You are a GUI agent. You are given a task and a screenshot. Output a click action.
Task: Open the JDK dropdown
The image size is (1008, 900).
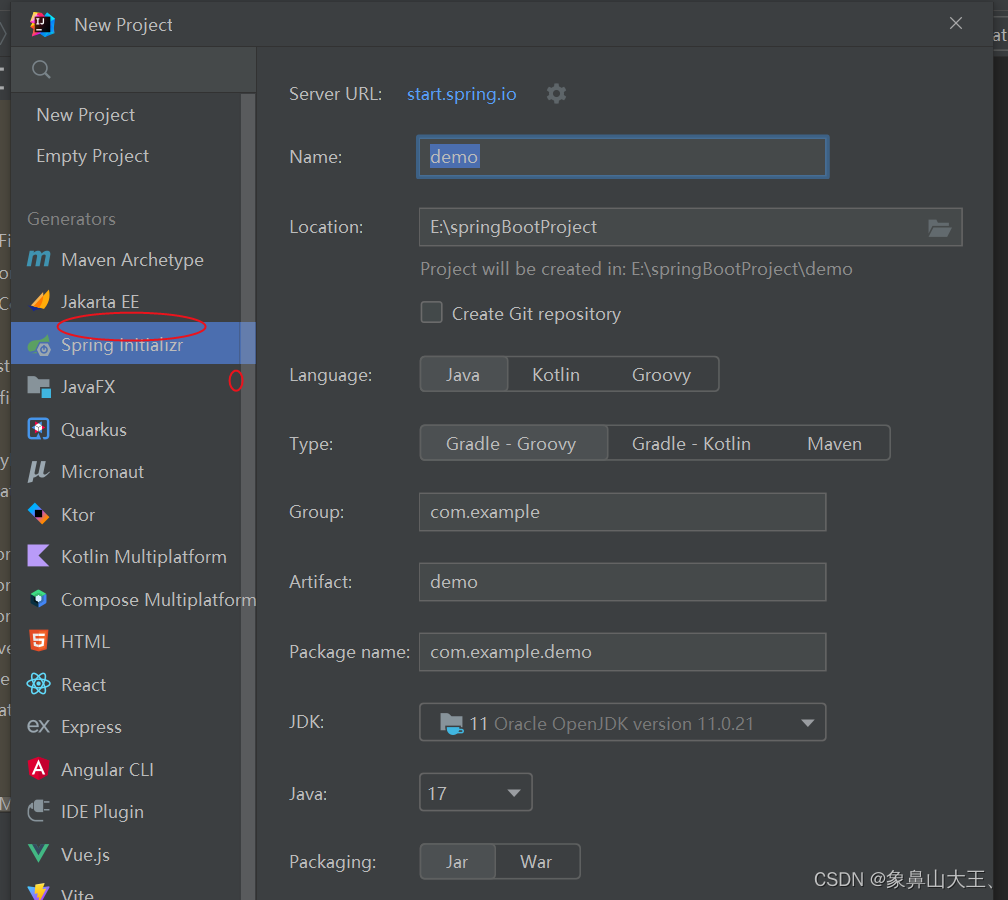coord(622,723)
